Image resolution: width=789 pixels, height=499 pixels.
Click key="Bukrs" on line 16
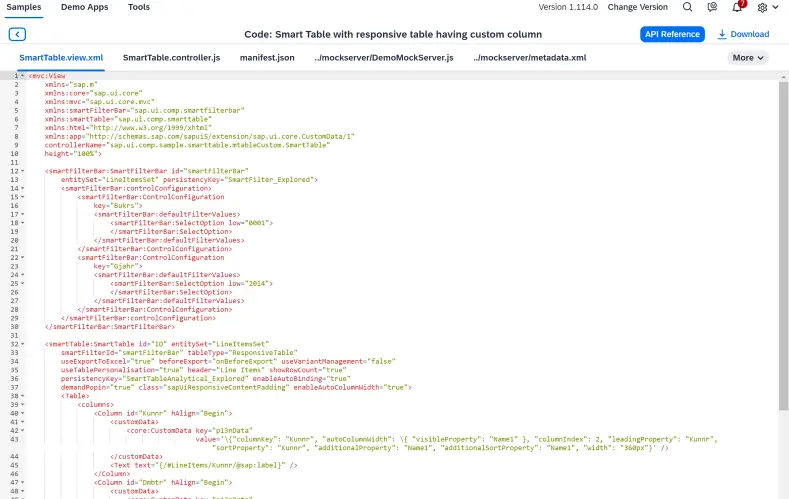click(x=118, y=206)
